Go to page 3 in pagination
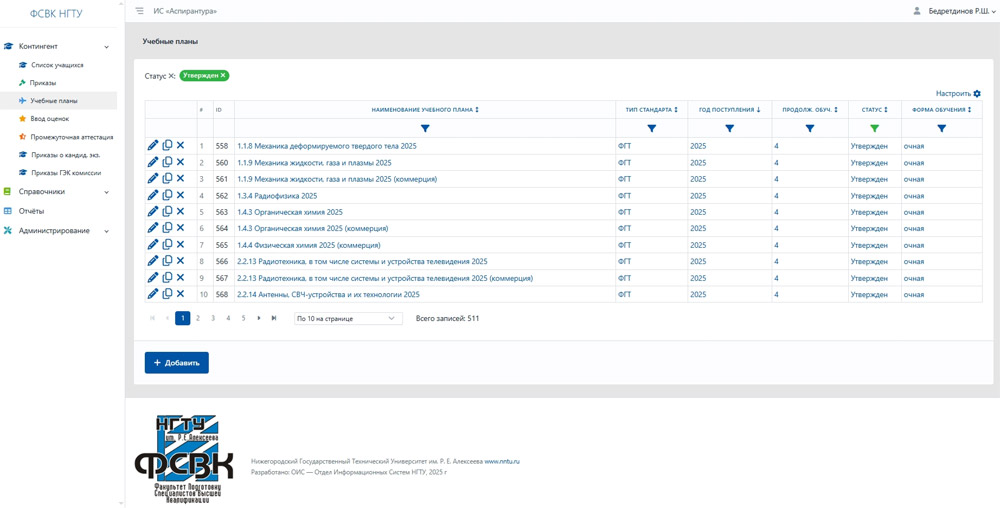This screenshot has width=1000, height=508. pyautogui.click(x=213, y=319)
